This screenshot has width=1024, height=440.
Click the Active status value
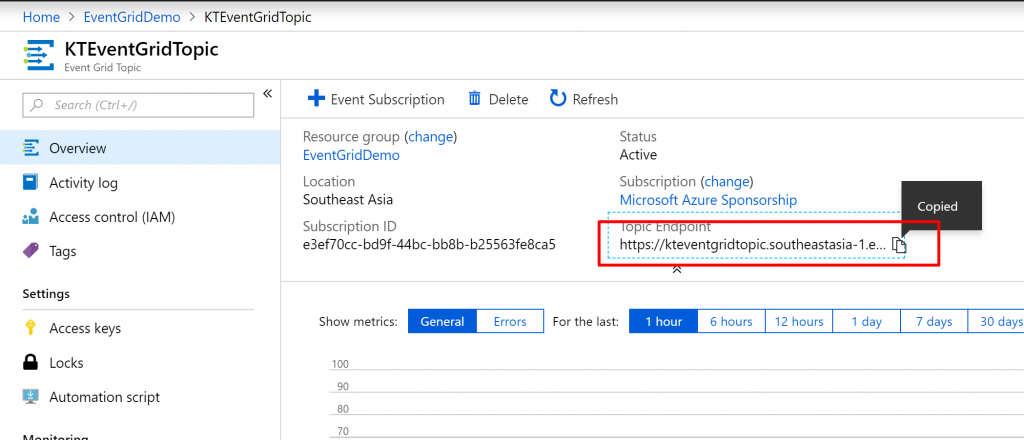638,155
